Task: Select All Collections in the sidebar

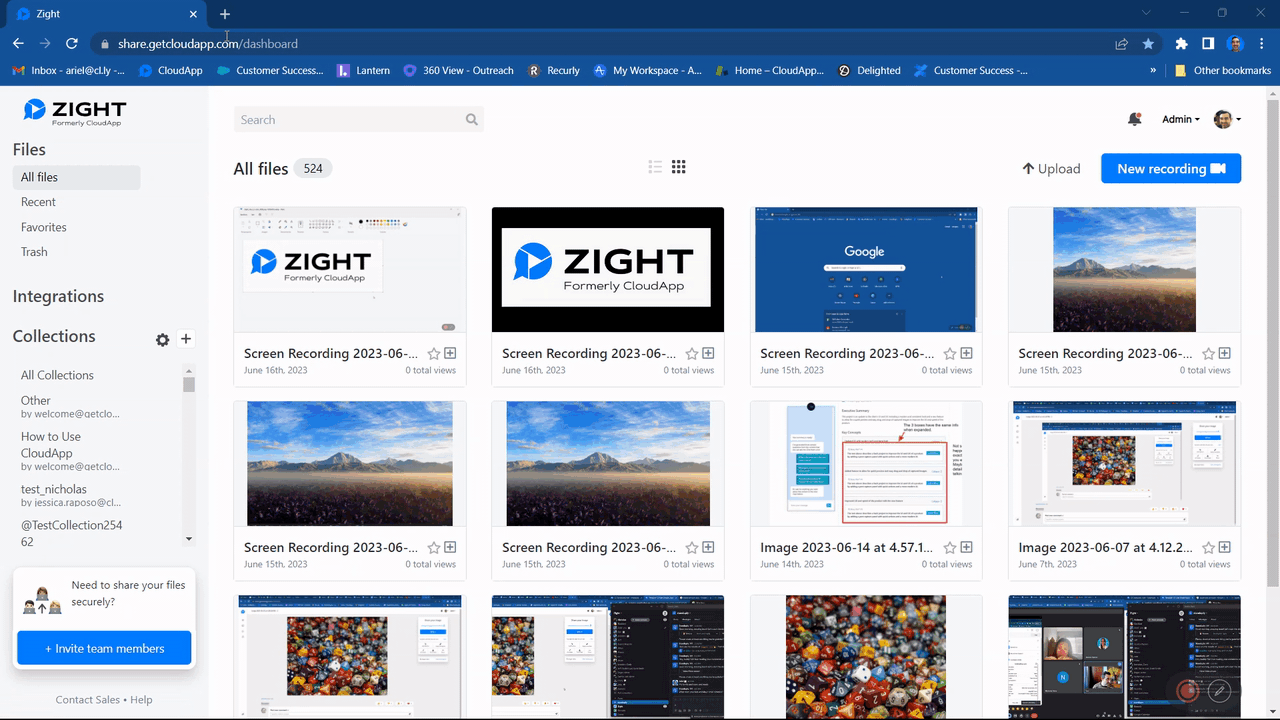Action: coord(57,375)
